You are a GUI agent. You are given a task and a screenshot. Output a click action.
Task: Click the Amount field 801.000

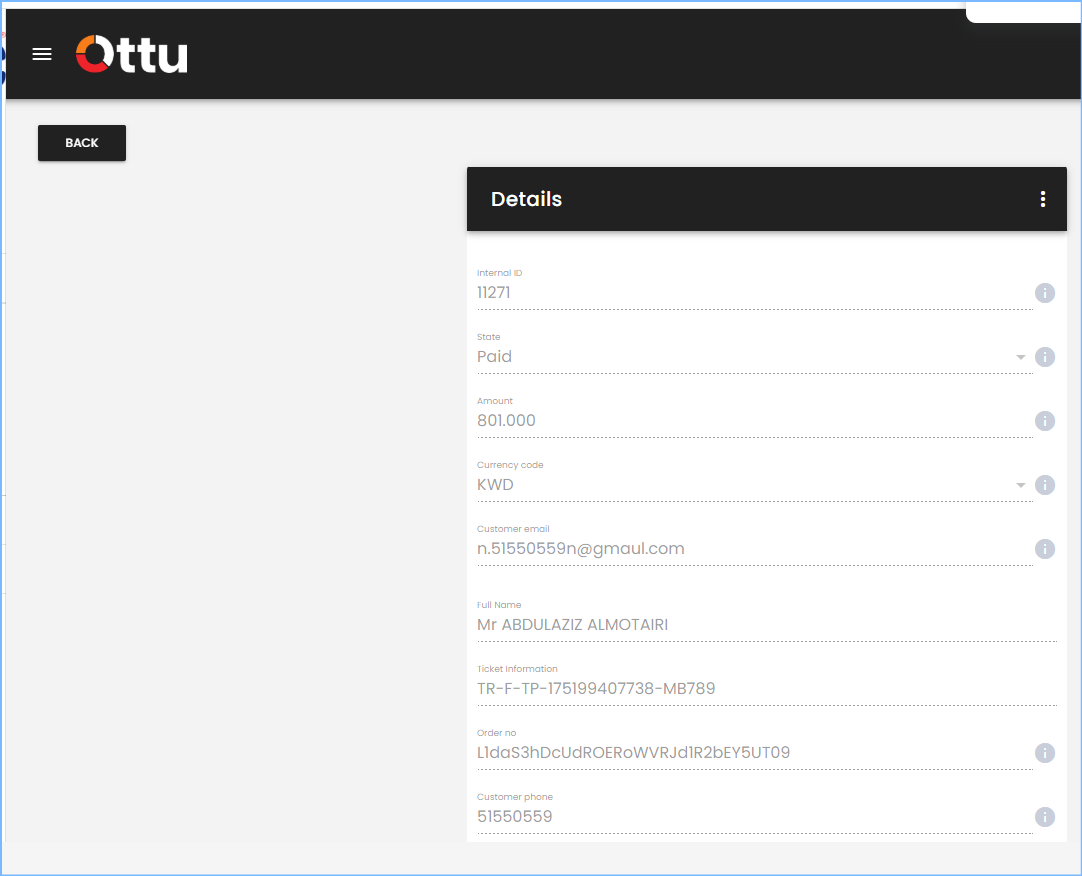coord(755,420)
